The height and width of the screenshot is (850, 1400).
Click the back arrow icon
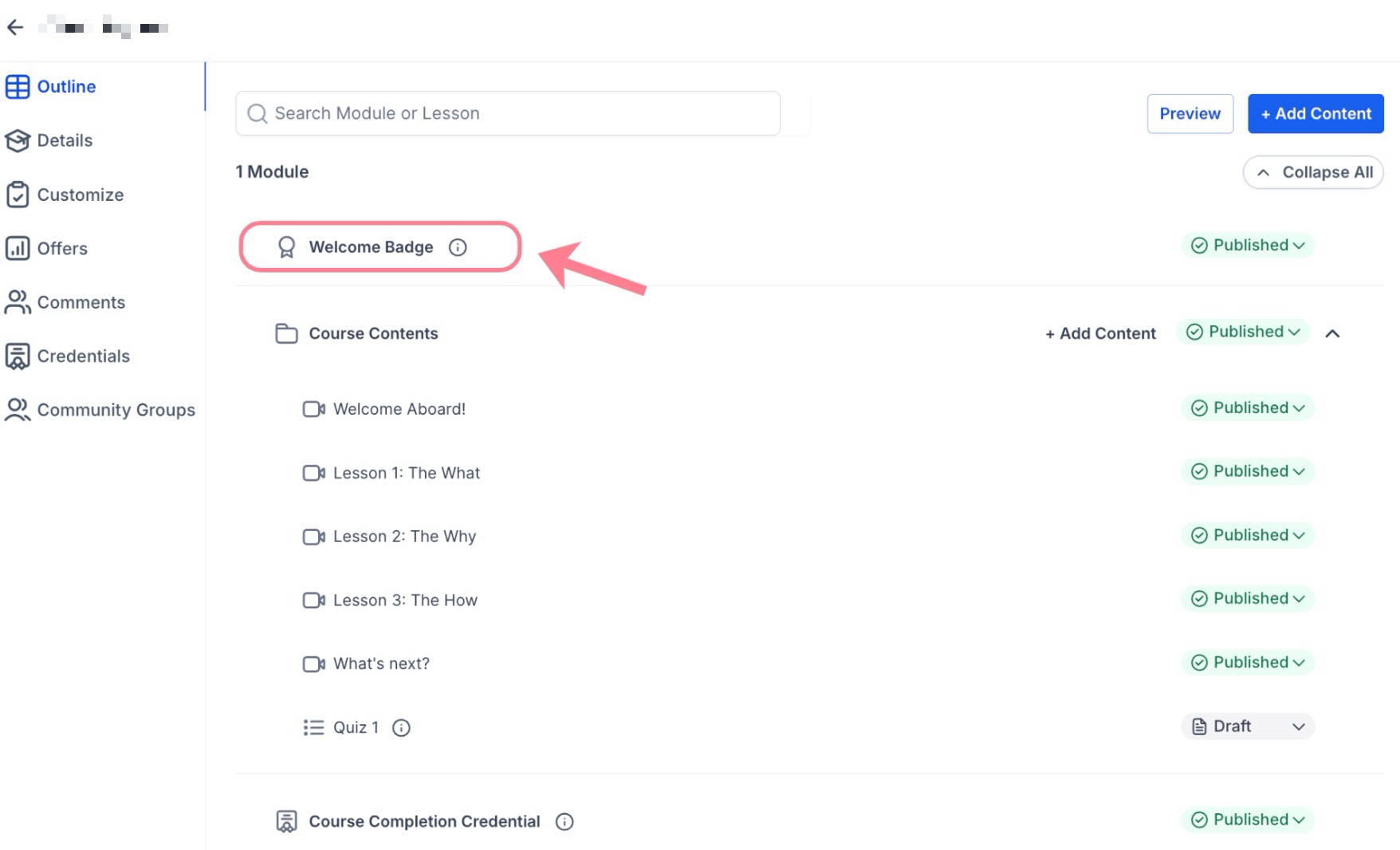pos(15,28)
